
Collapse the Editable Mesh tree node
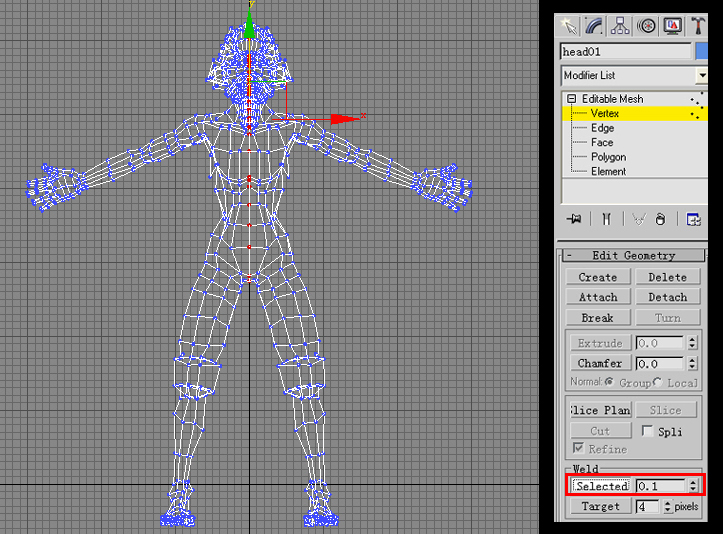[572, 99]
